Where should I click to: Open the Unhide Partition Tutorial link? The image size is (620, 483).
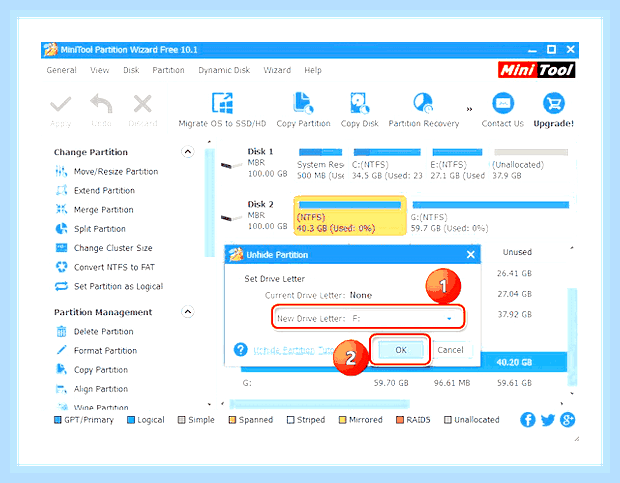pos(293,350)
